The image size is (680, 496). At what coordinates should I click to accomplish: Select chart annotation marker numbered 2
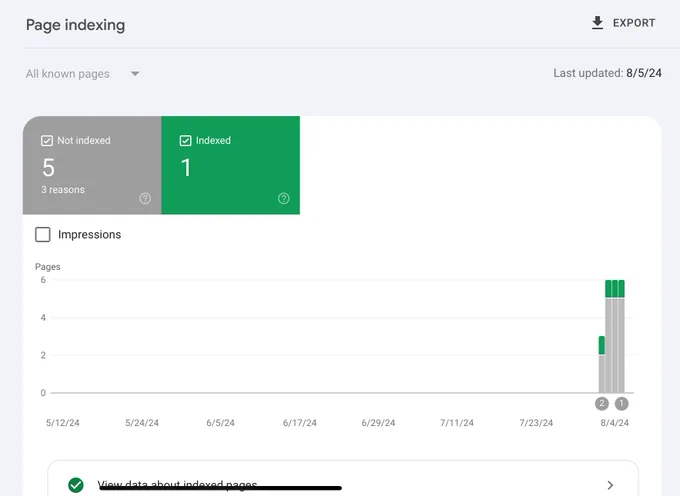coord(602,404)
